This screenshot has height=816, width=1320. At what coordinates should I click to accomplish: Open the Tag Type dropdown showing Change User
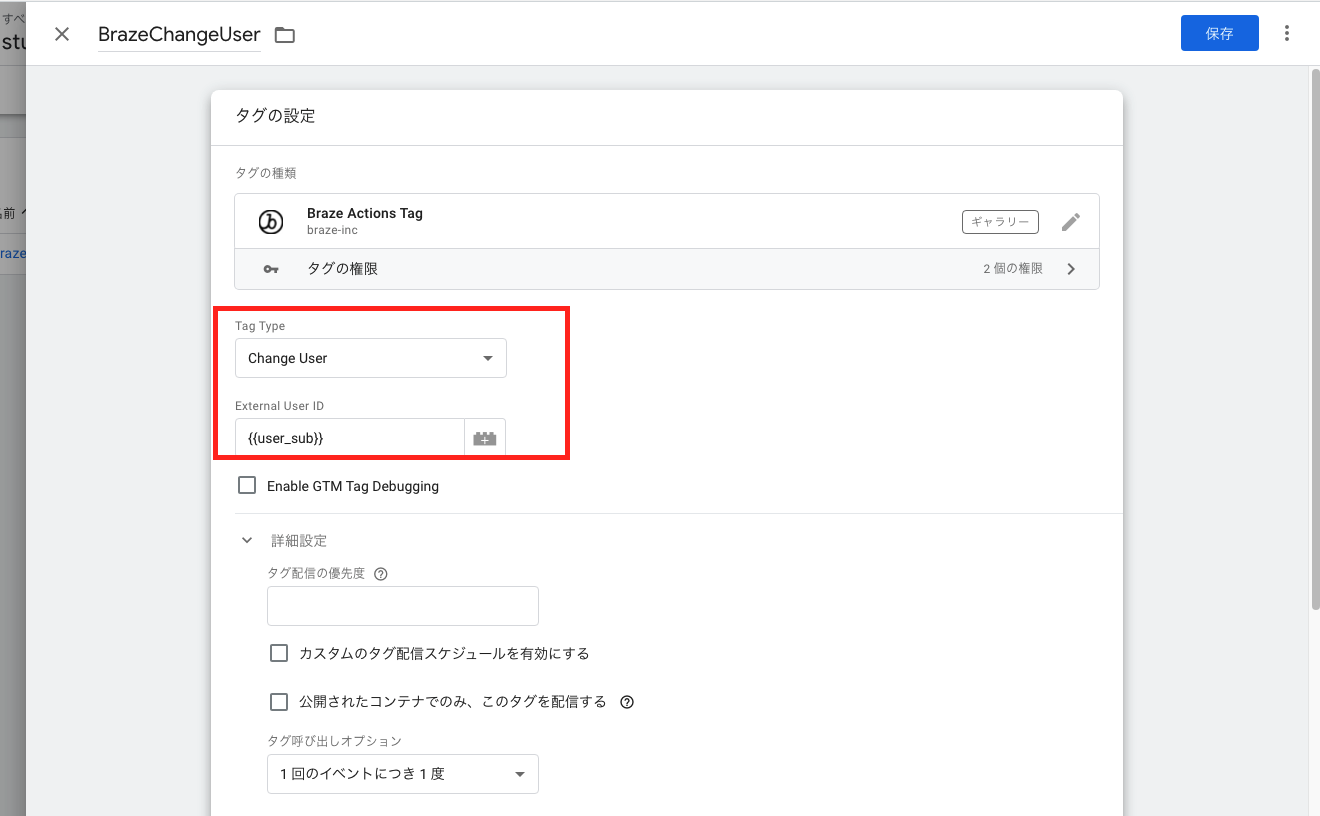pos(370,357)
